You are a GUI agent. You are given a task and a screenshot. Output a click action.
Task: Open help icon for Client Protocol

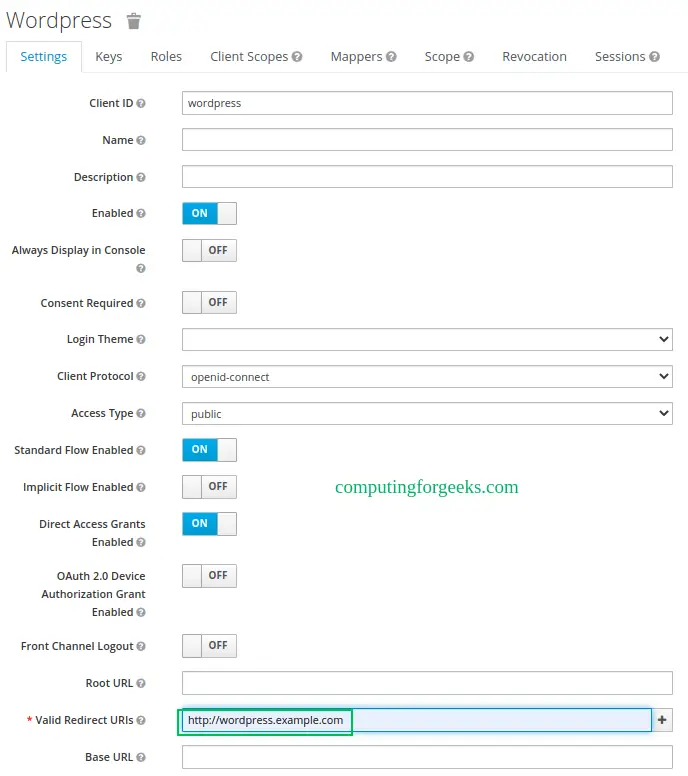[x=141, y=377]
